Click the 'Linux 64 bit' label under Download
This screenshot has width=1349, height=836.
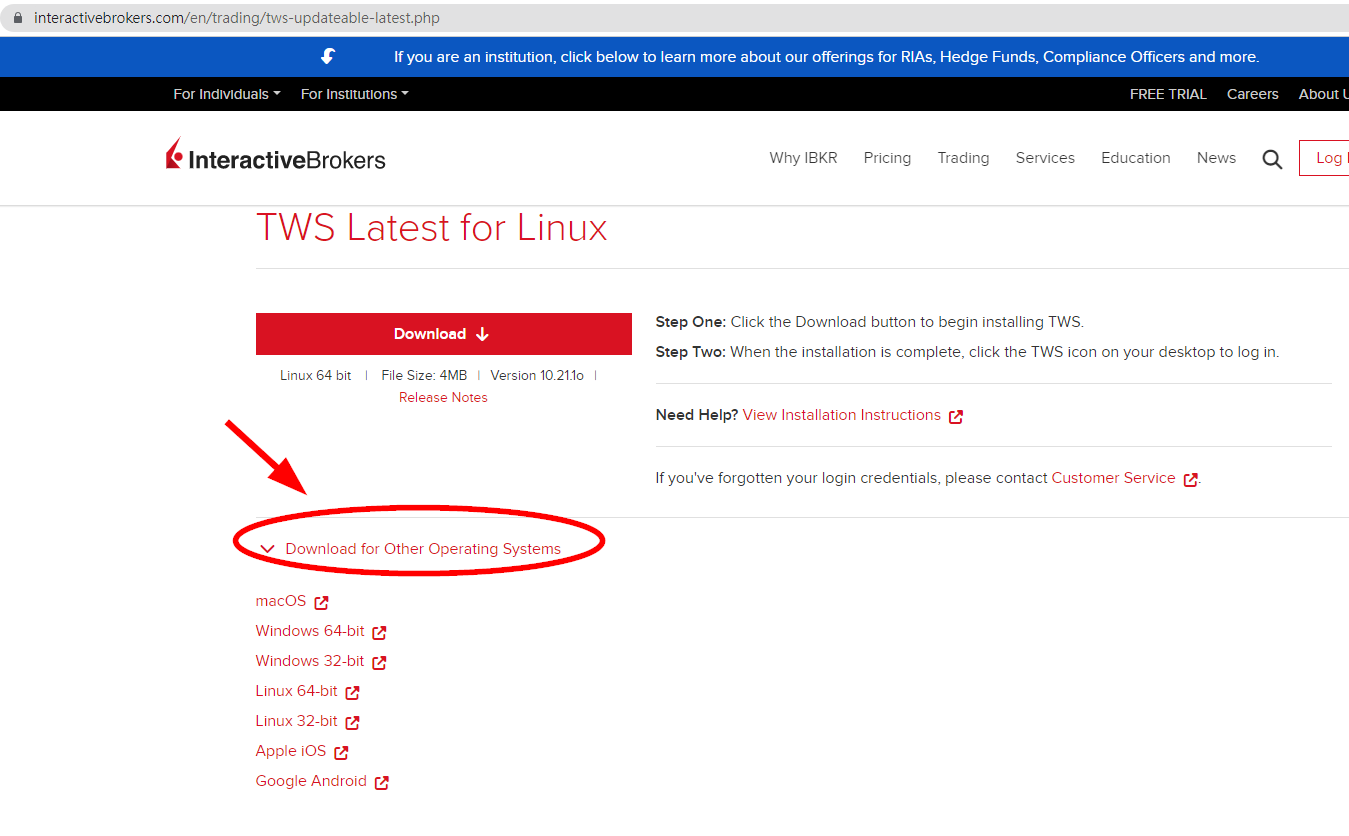[x=316, y=375]
